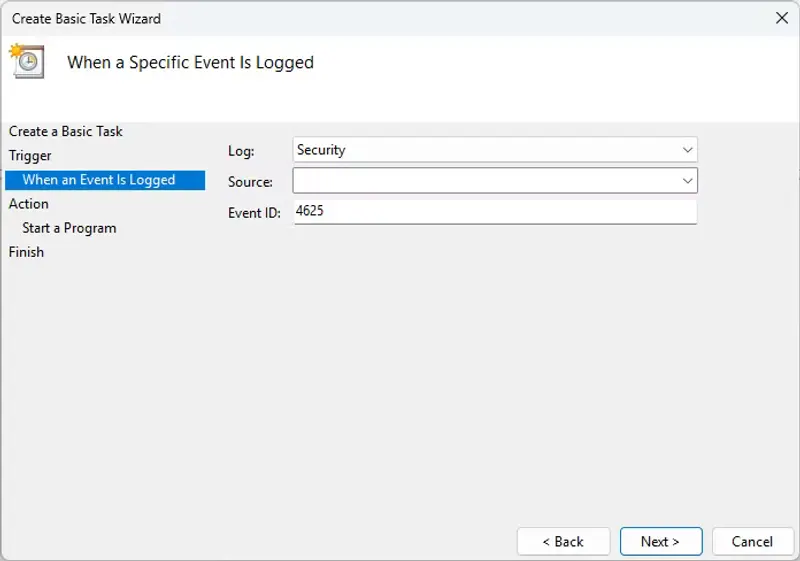800x561 pixels.
Task: Select the When an Event Is Logged step
Action: point(99,180)
